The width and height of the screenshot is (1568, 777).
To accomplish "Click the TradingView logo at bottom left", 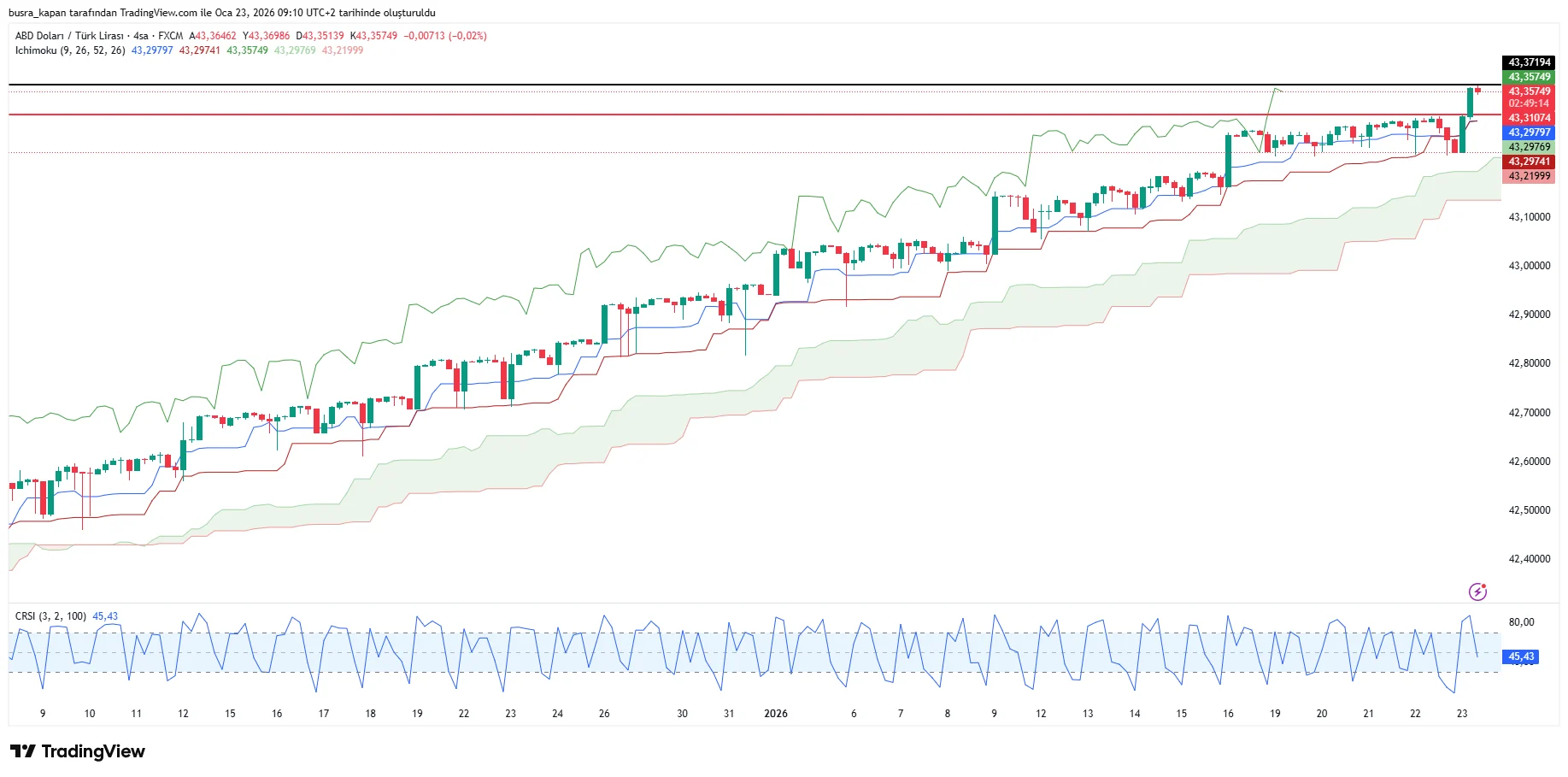I will [x=78, y=751].
